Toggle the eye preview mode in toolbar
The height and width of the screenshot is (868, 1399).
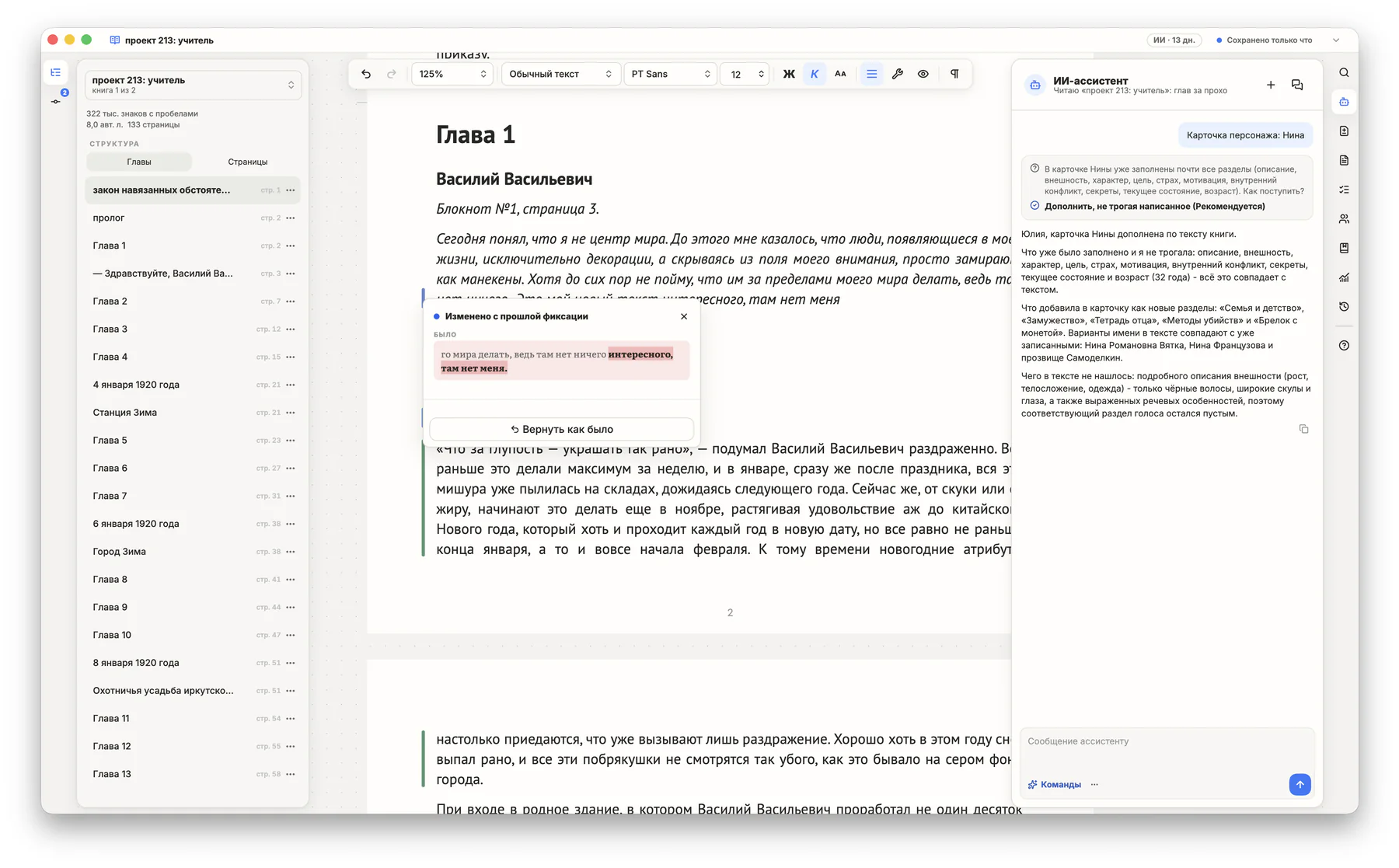pyautogui.click(x=923, y=74)
